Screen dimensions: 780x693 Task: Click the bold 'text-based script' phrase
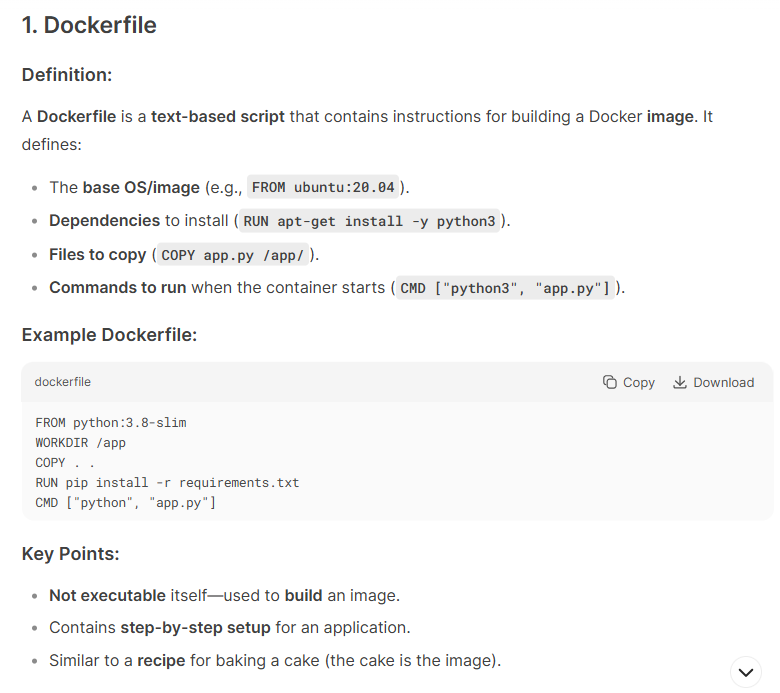click(x=218, y=116)
